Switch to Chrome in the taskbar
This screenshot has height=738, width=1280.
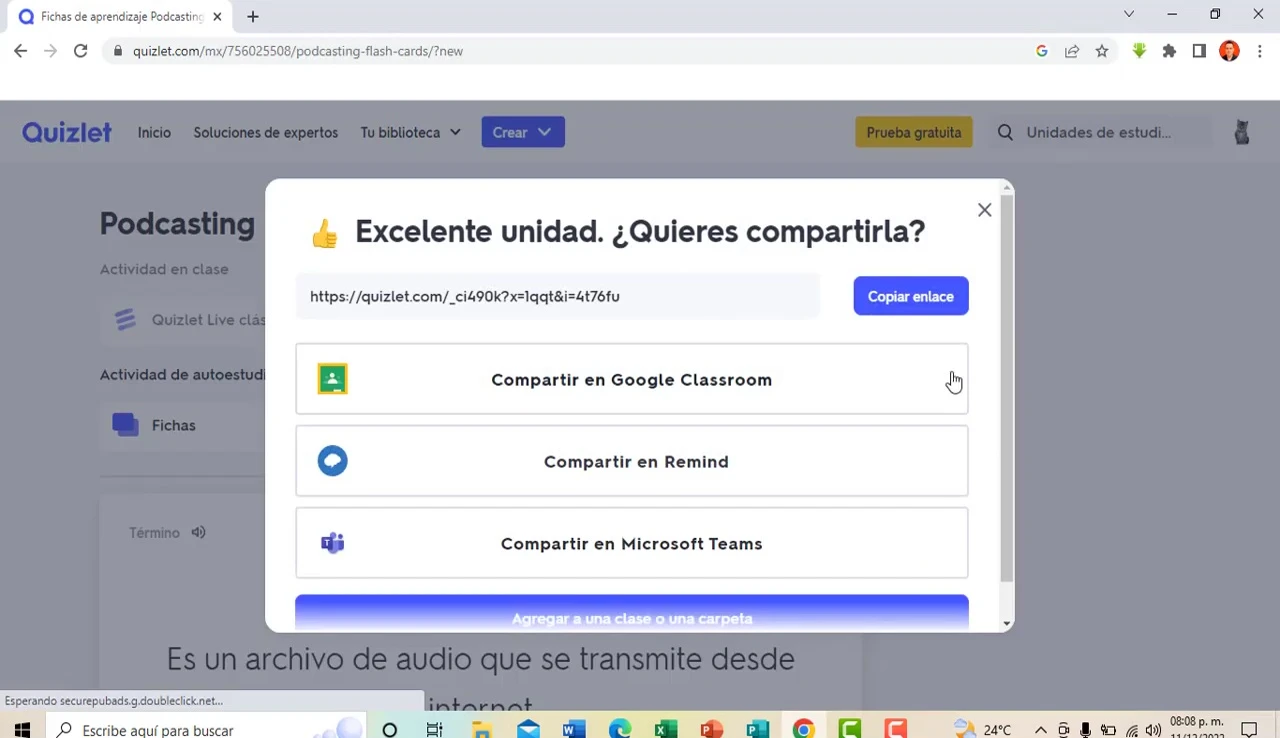pos(804,729)
